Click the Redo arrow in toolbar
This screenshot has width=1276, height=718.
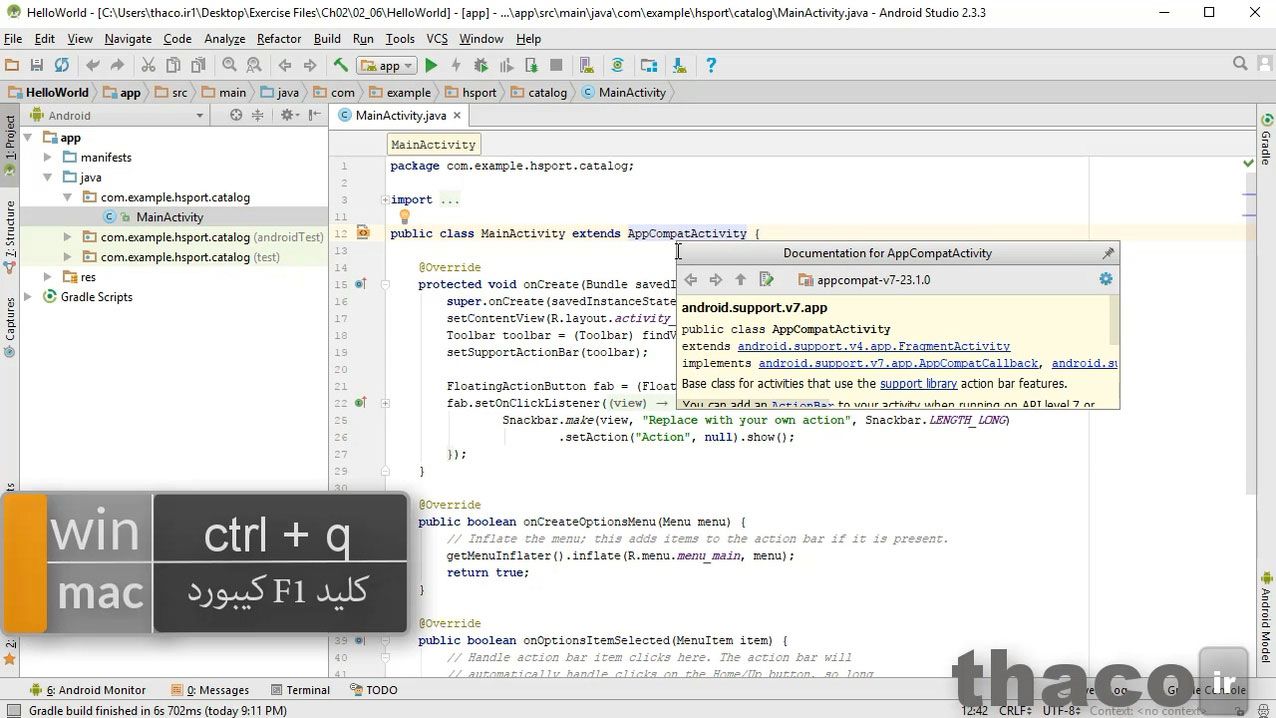coord(117,65)
